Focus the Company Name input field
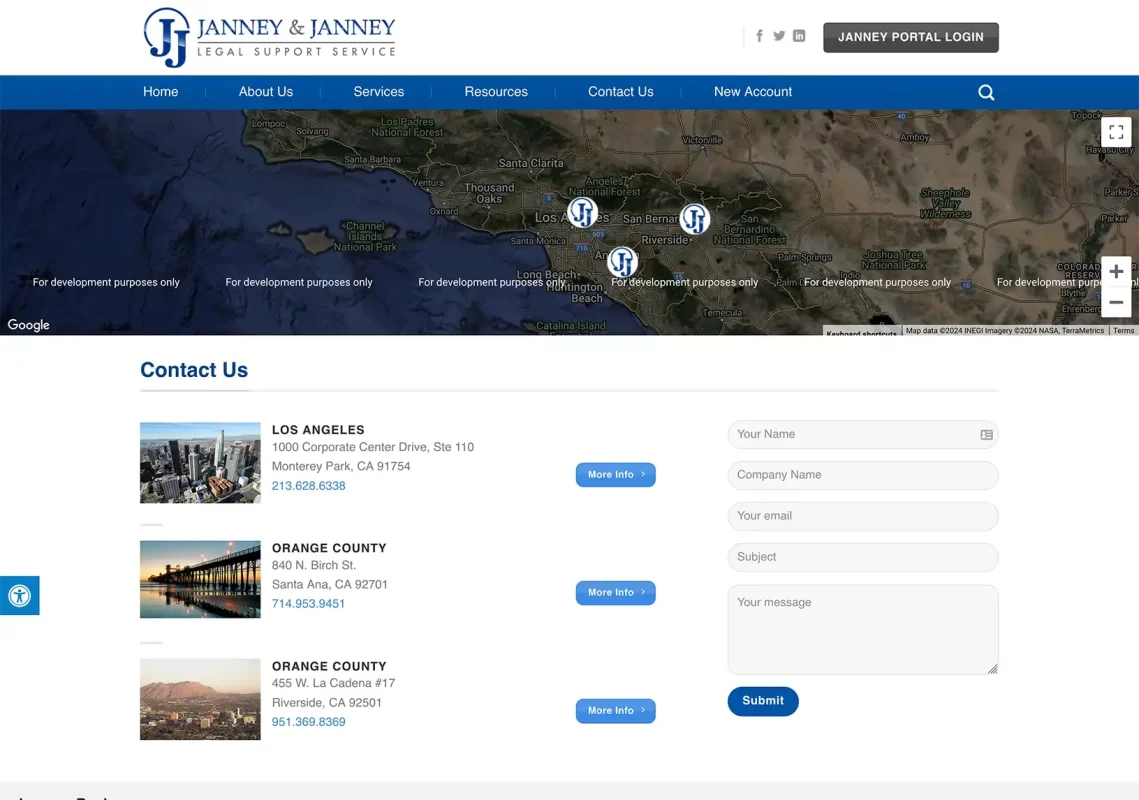Viewport: 1139px width, 800px height. click(863, 475)
